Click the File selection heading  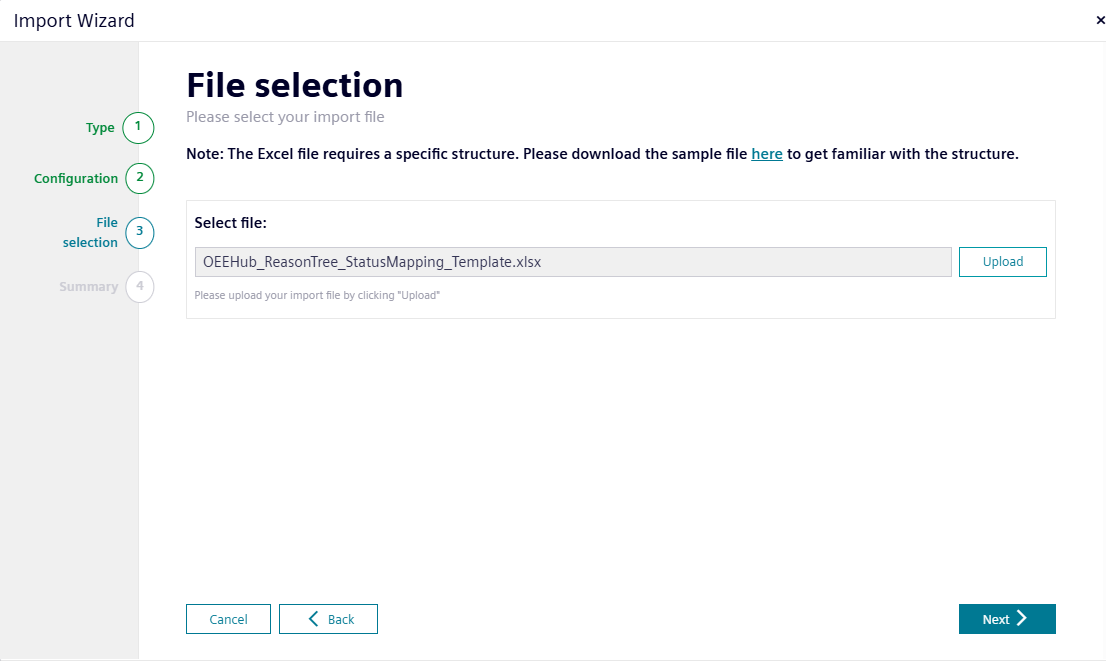[x=294, y=85]
